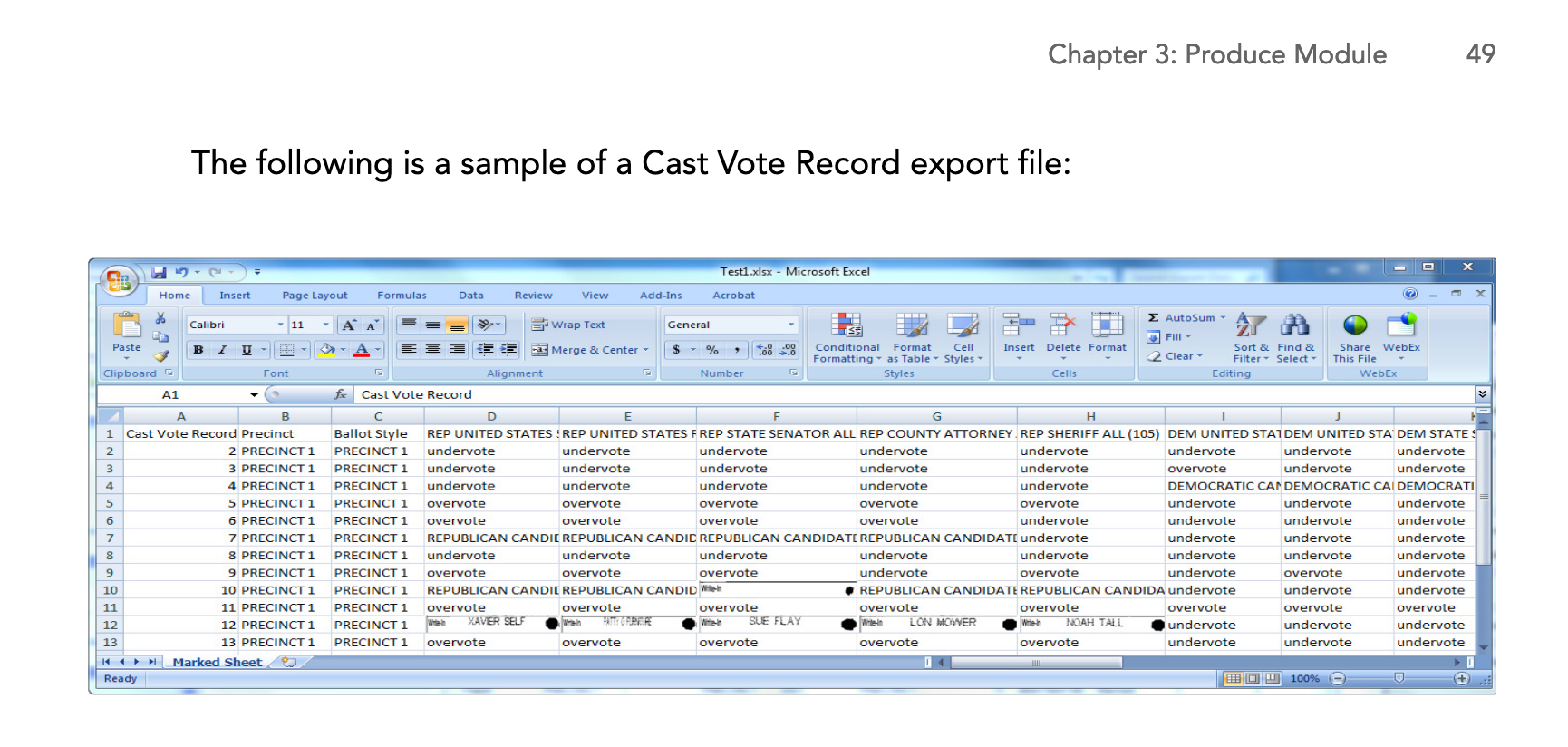Viewport: 1568px width, 747px height.
Task: Expand the Name Box dropdown arrow
Action: [255, 395]
